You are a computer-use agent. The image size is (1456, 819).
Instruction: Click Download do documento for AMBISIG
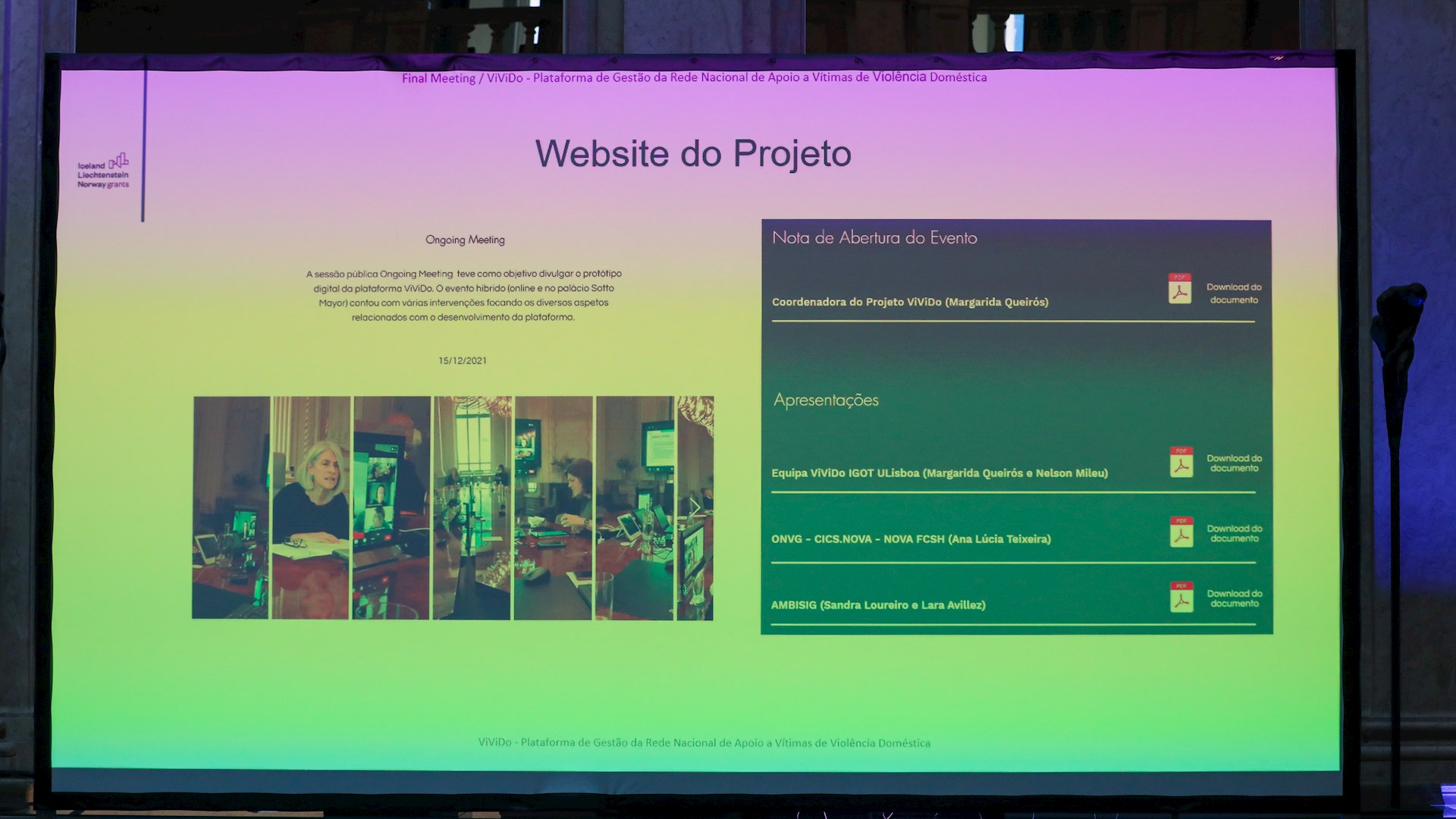click(1234, 599)
